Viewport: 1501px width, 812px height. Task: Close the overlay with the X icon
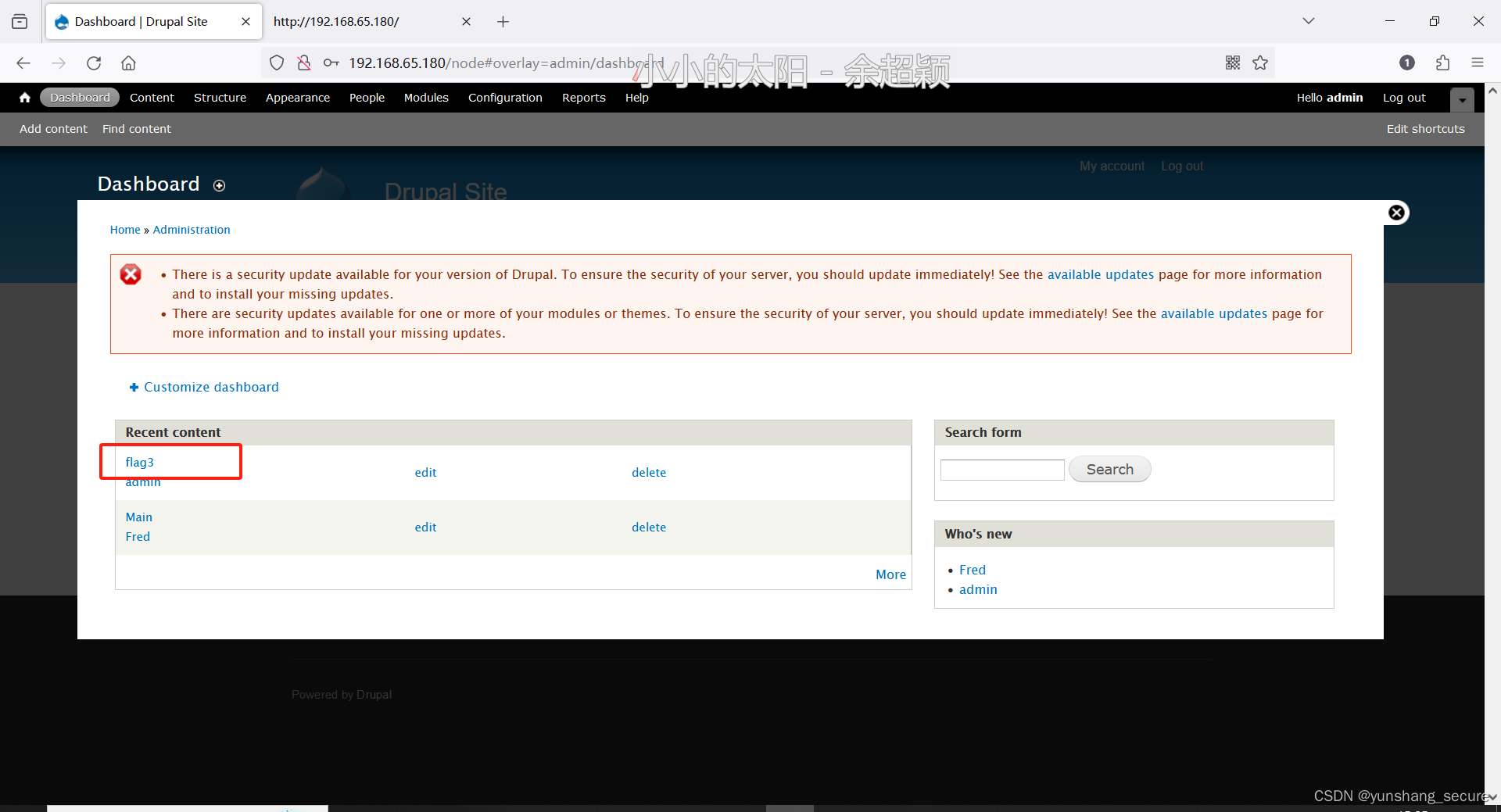1396,213
